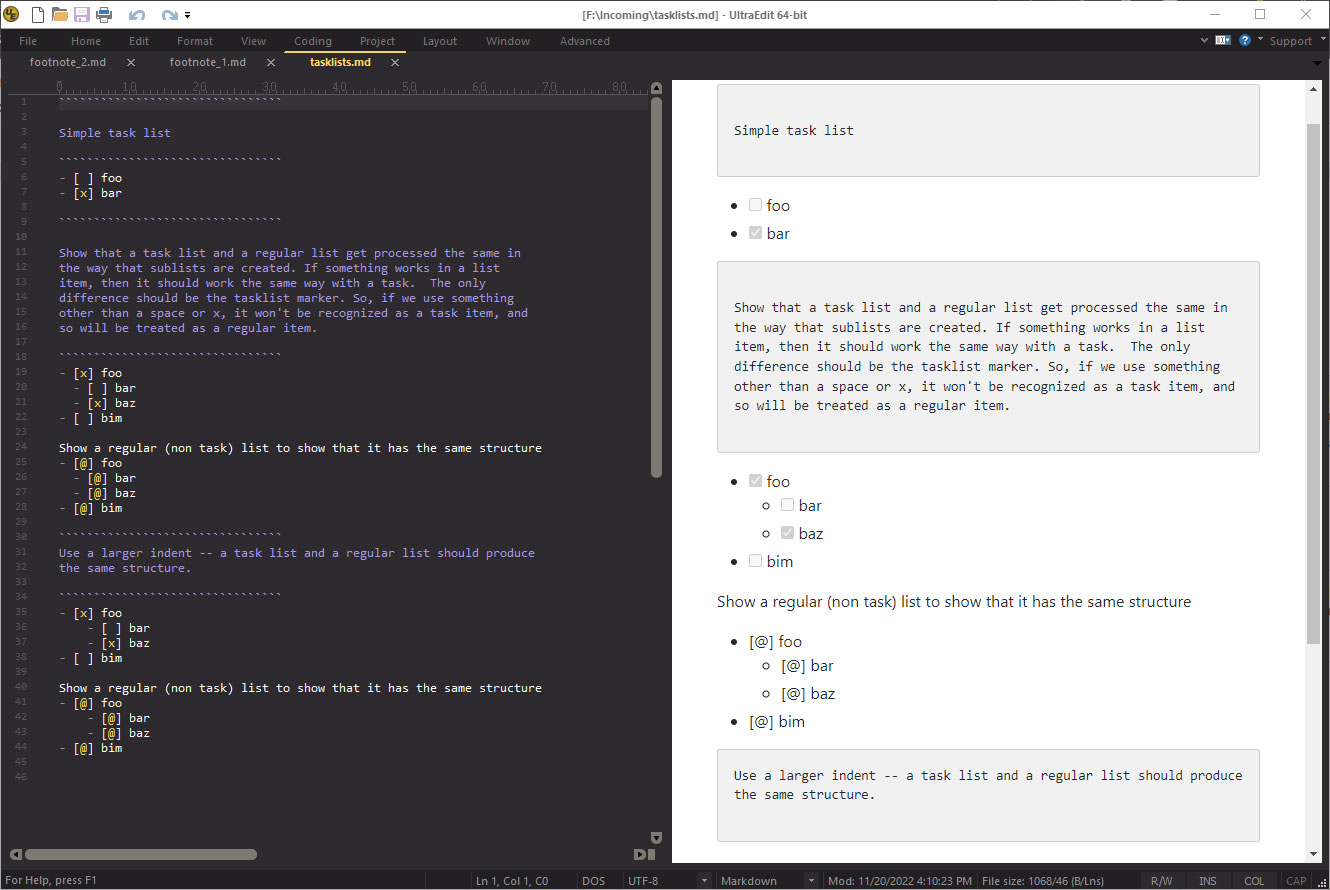The image size is (1330, 890).
Task: Close the footnote_1.md tab
Action: coord(270,62)
